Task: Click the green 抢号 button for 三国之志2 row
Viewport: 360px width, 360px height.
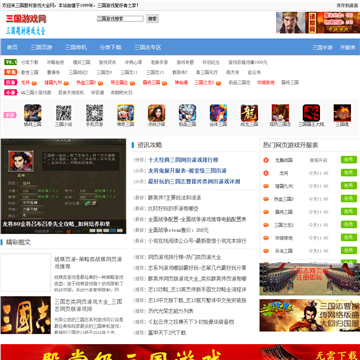Action: coord(349,225)
